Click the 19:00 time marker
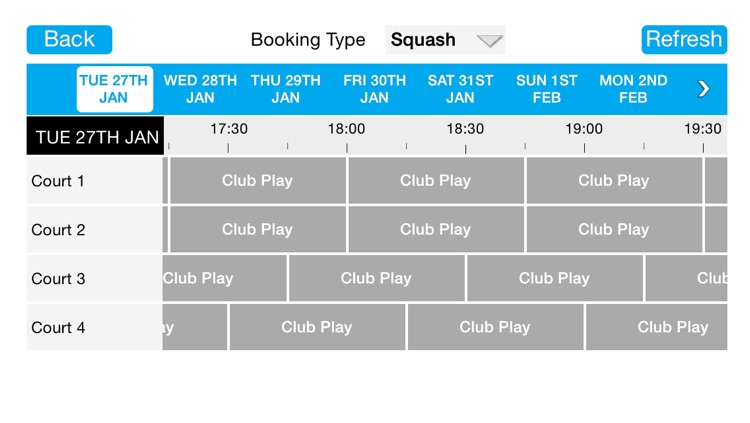 (584, 130)
